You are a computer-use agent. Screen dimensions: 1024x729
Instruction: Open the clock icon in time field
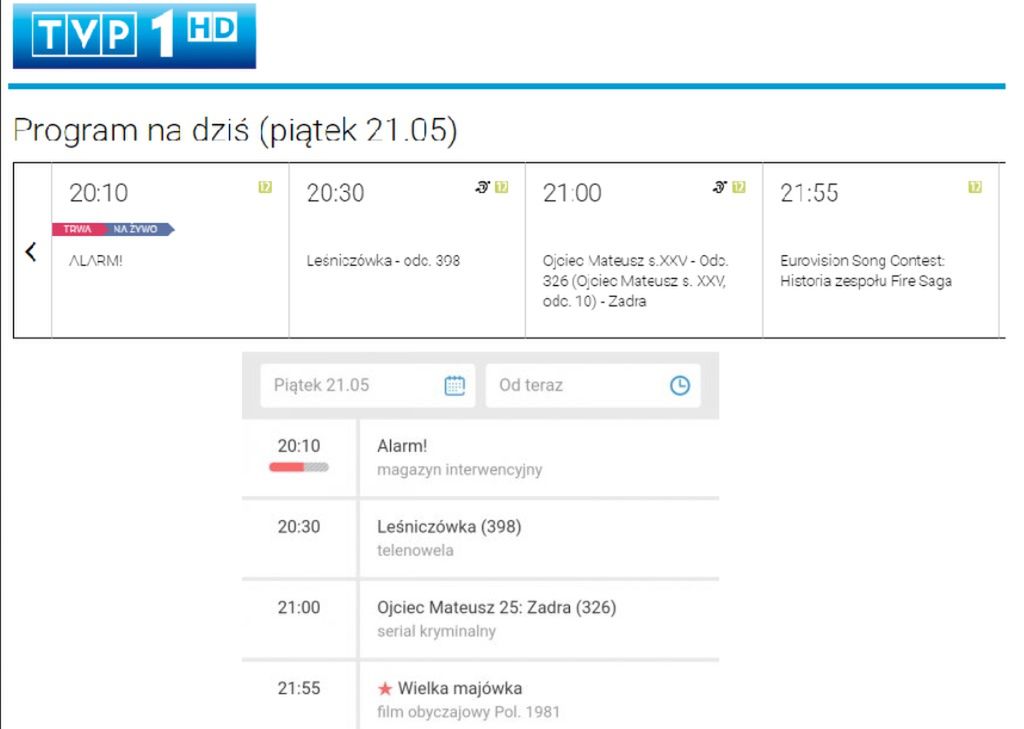680,385
